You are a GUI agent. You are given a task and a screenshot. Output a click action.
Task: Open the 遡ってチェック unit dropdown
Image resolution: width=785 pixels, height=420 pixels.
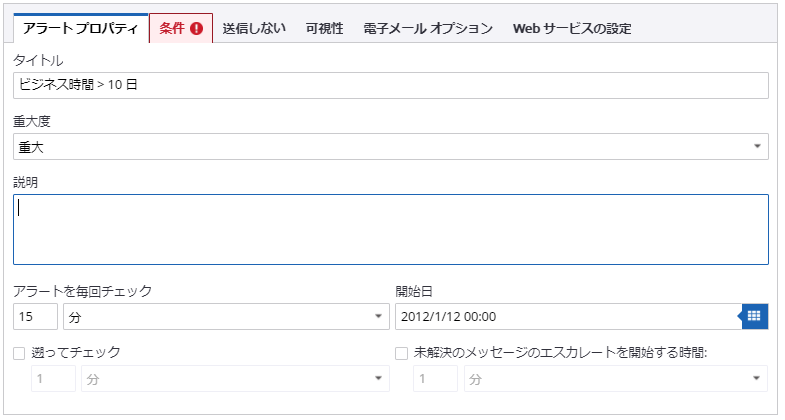pos(235,379)
